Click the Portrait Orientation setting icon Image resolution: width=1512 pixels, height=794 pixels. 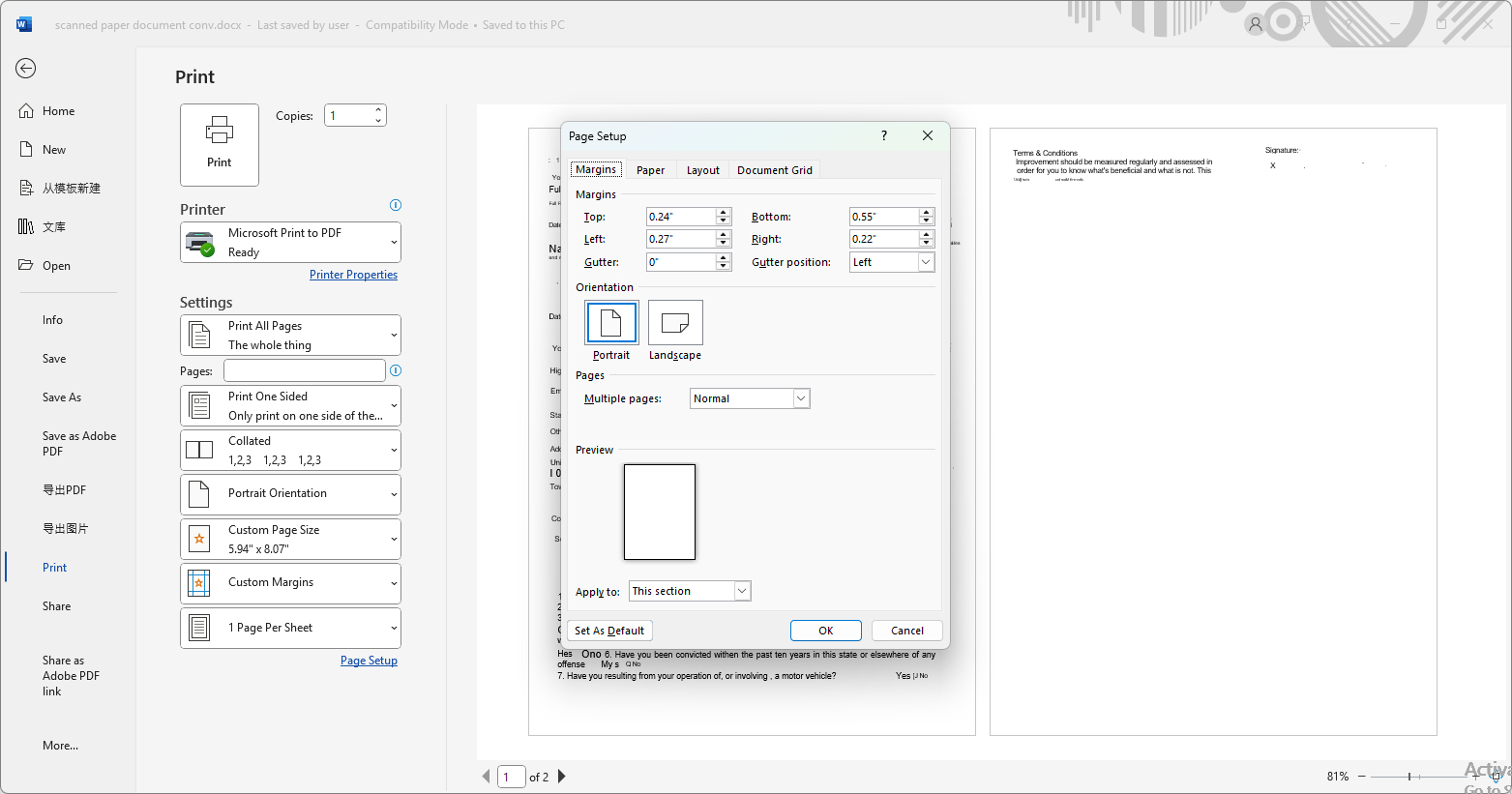click(200, 493)
